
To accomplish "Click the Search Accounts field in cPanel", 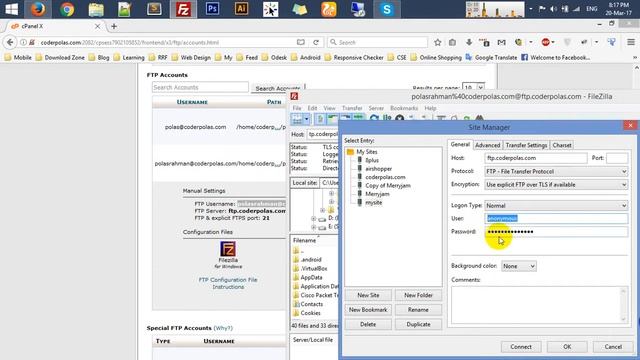I will click(200, 87).
